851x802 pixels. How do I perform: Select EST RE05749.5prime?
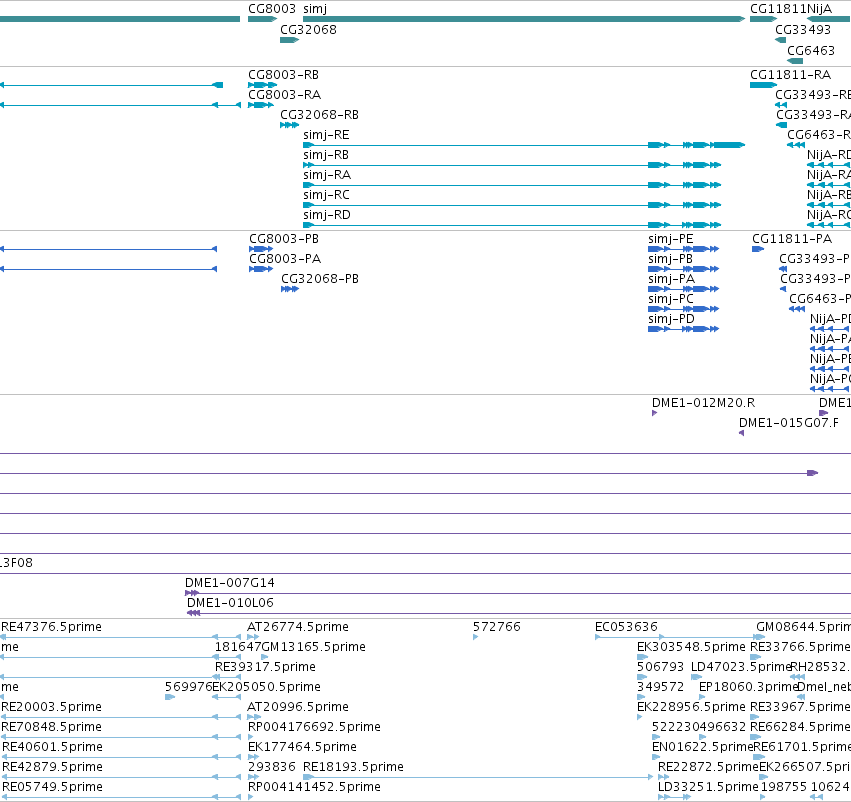pos(52,787)
